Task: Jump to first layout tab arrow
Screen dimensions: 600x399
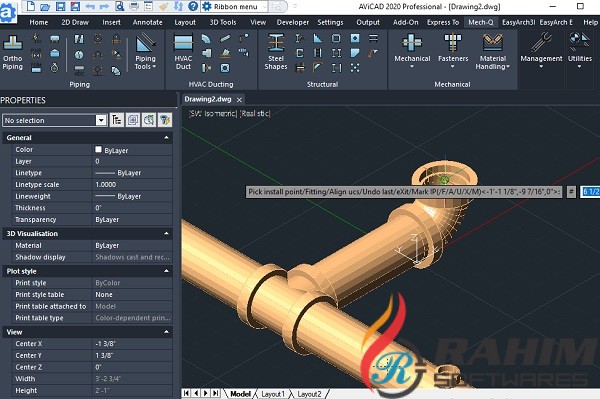Action: pos(186,393)
